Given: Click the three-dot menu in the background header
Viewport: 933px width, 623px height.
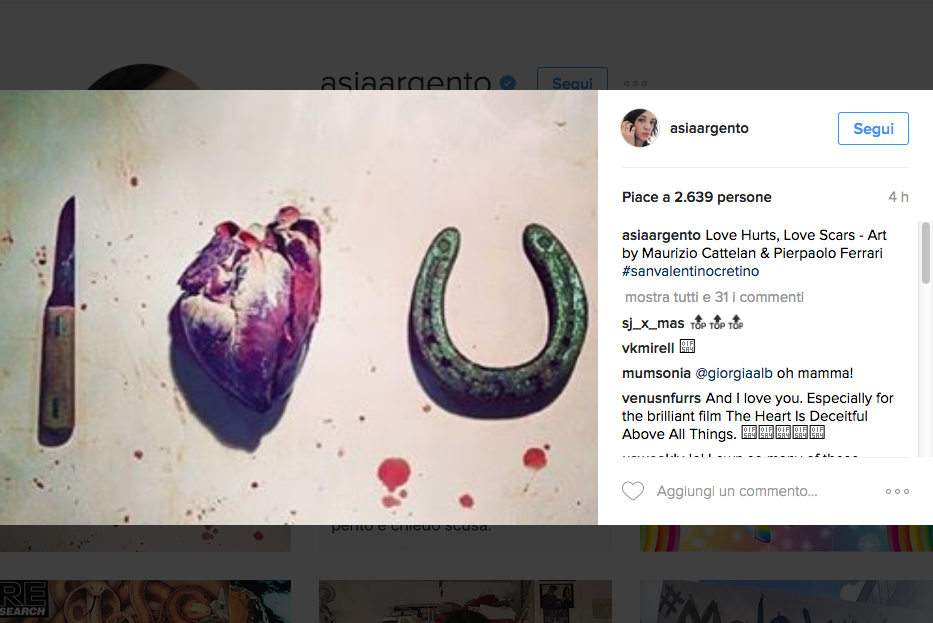Looking at the screenshot, I should 637,83.
